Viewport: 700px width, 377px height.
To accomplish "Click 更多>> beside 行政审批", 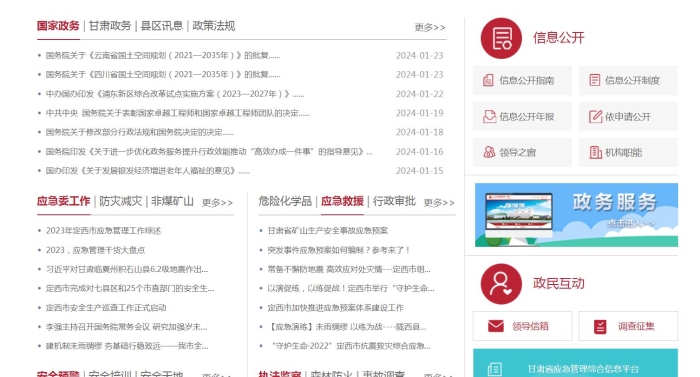I will point(439,203).
